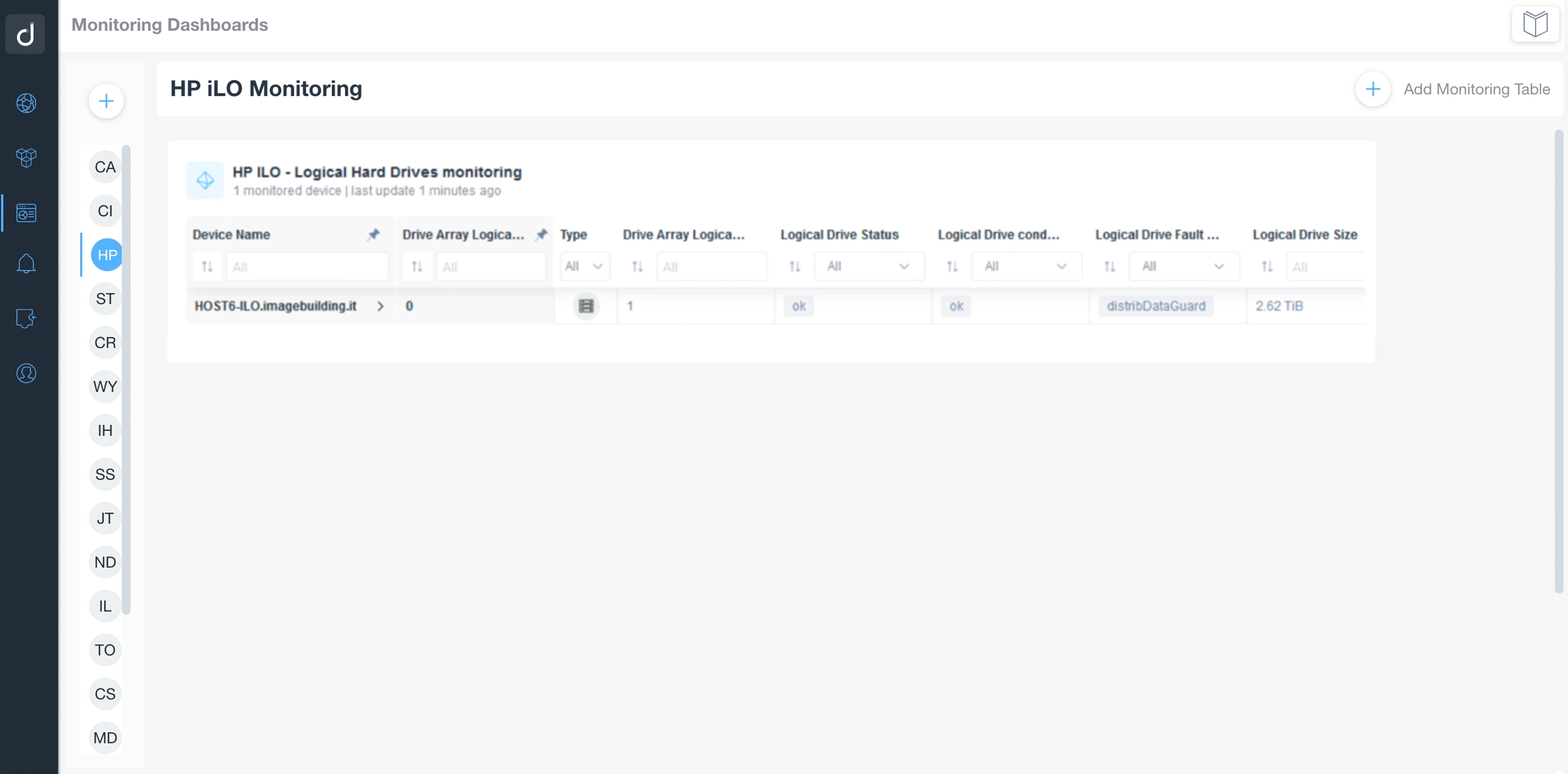Switch to the CA dashboard
Viewport: 1568px width, 774px height.
pyautogui.click(x=105, y=167)
